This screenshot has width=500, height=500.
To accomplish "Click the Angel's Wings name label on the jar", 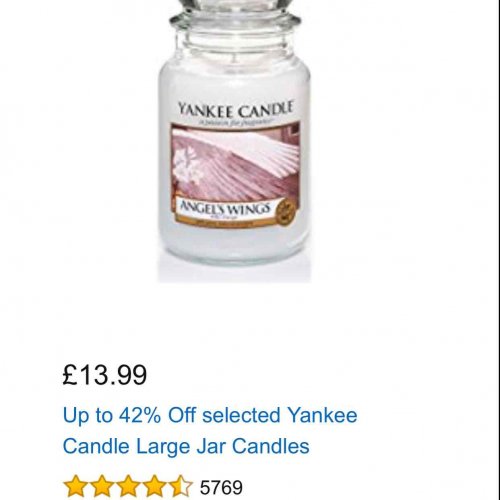I will pyautogui.click(x=225, y=208).
